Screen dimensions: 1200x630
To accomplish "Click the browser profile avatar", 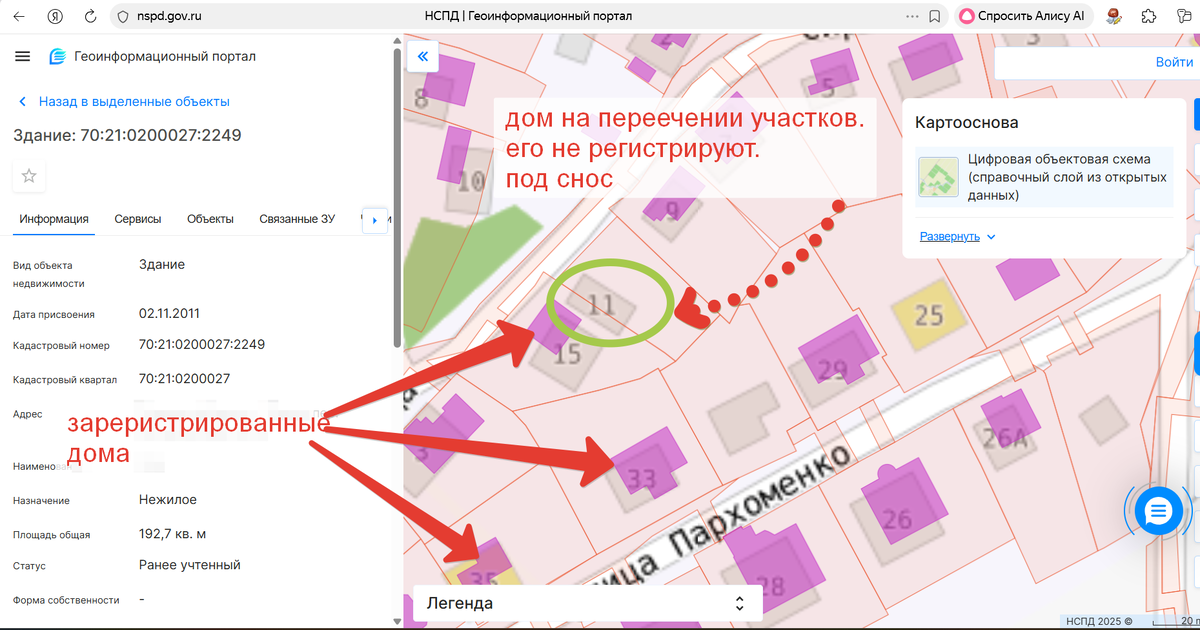I will 1113,15.
